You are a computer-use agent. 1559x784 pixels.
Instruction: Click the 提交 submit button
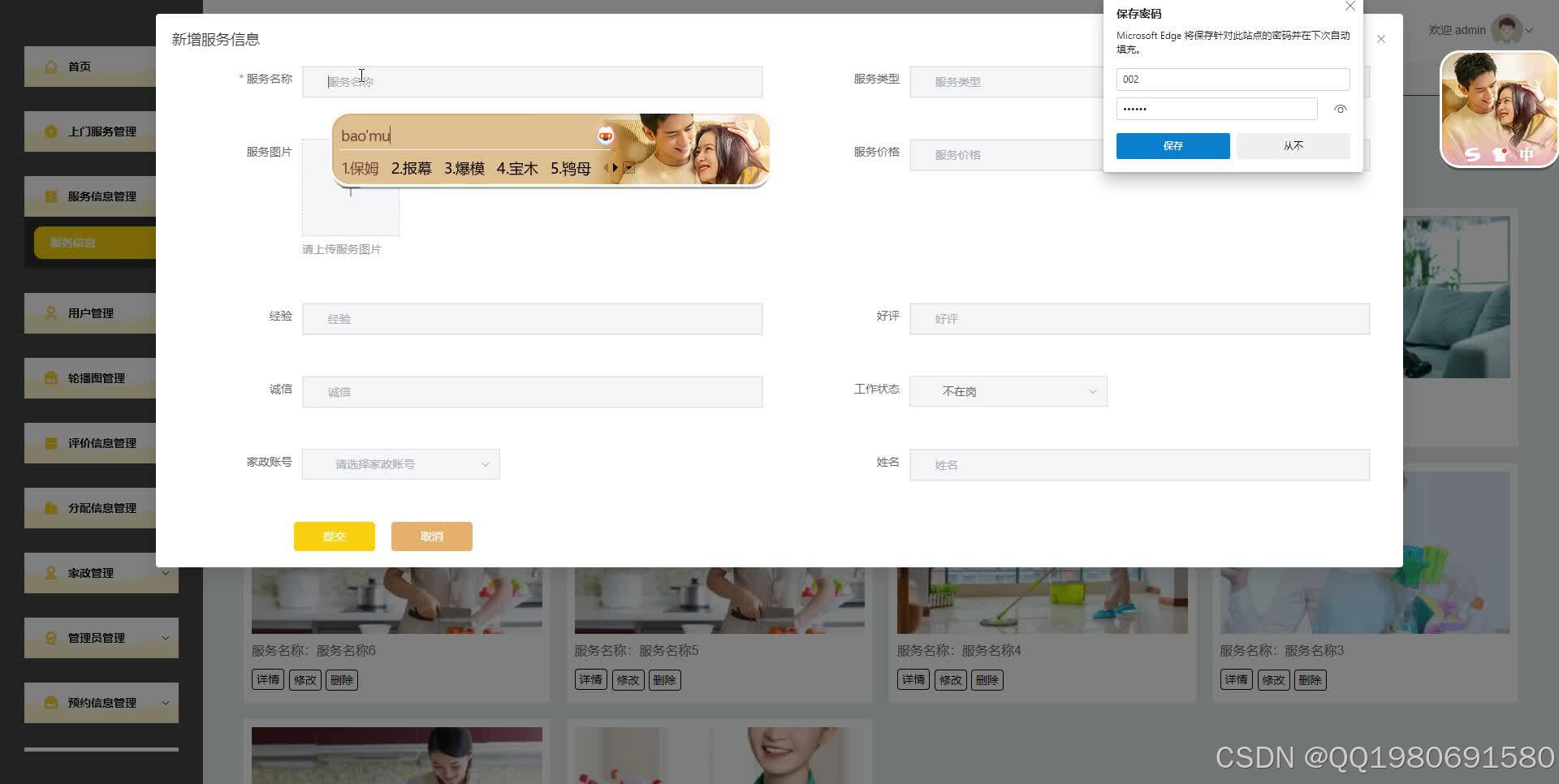[x=335, y=536]
